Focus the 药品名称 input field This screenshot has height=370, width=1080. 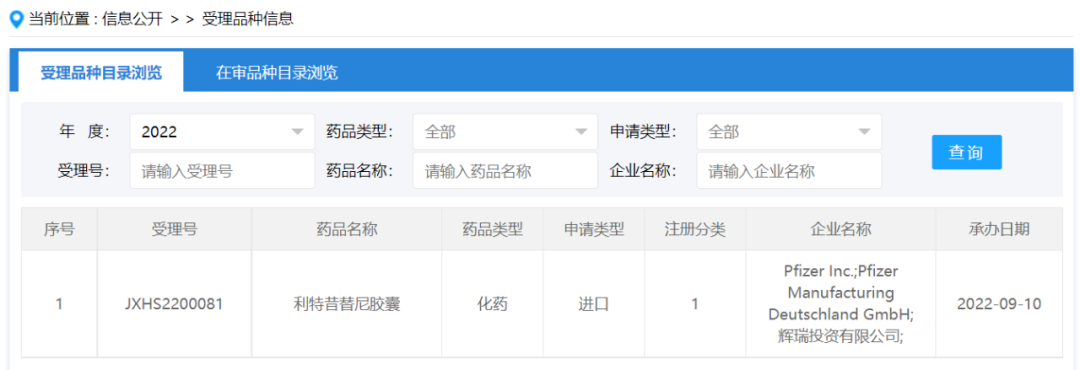click(x=505, y=171)
